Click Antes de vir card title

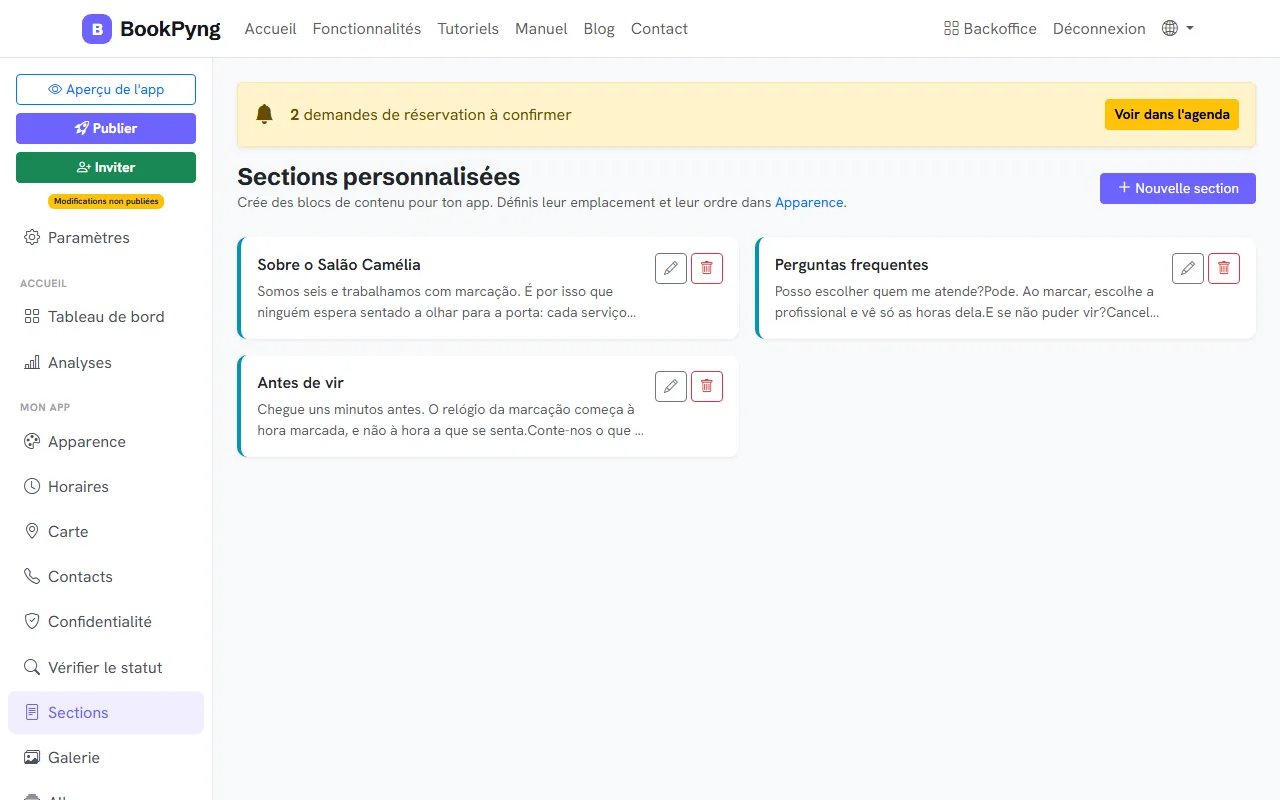(x=301, y=383)
